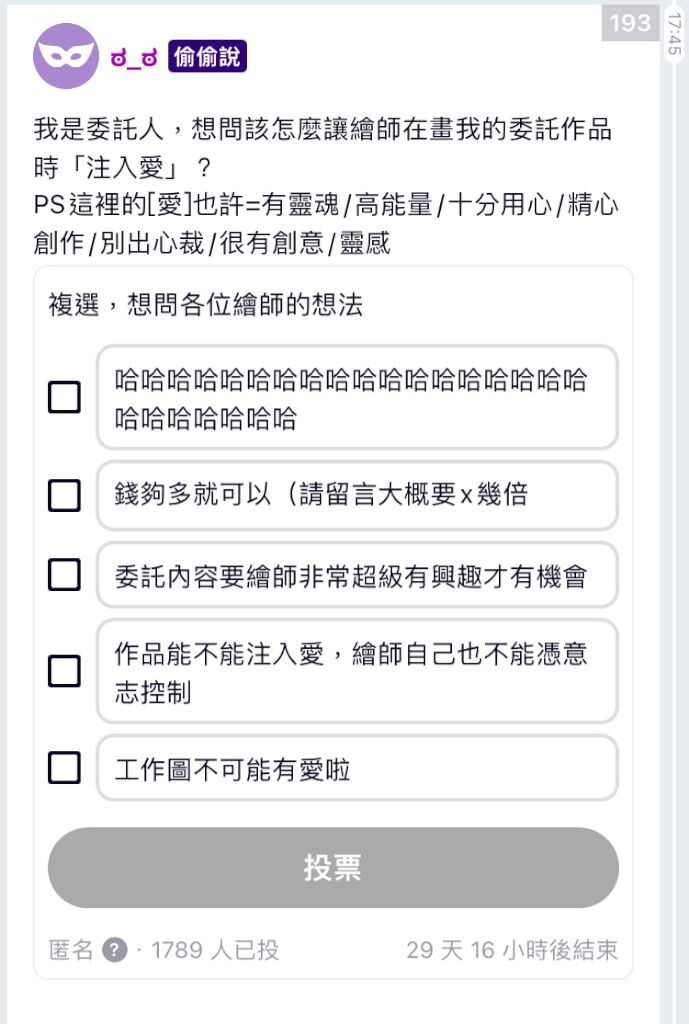Image resolution: width=689 pixels, height=1024 pixels.
Task: Select the 錢夠多就可以 option box
Action: 357,495
